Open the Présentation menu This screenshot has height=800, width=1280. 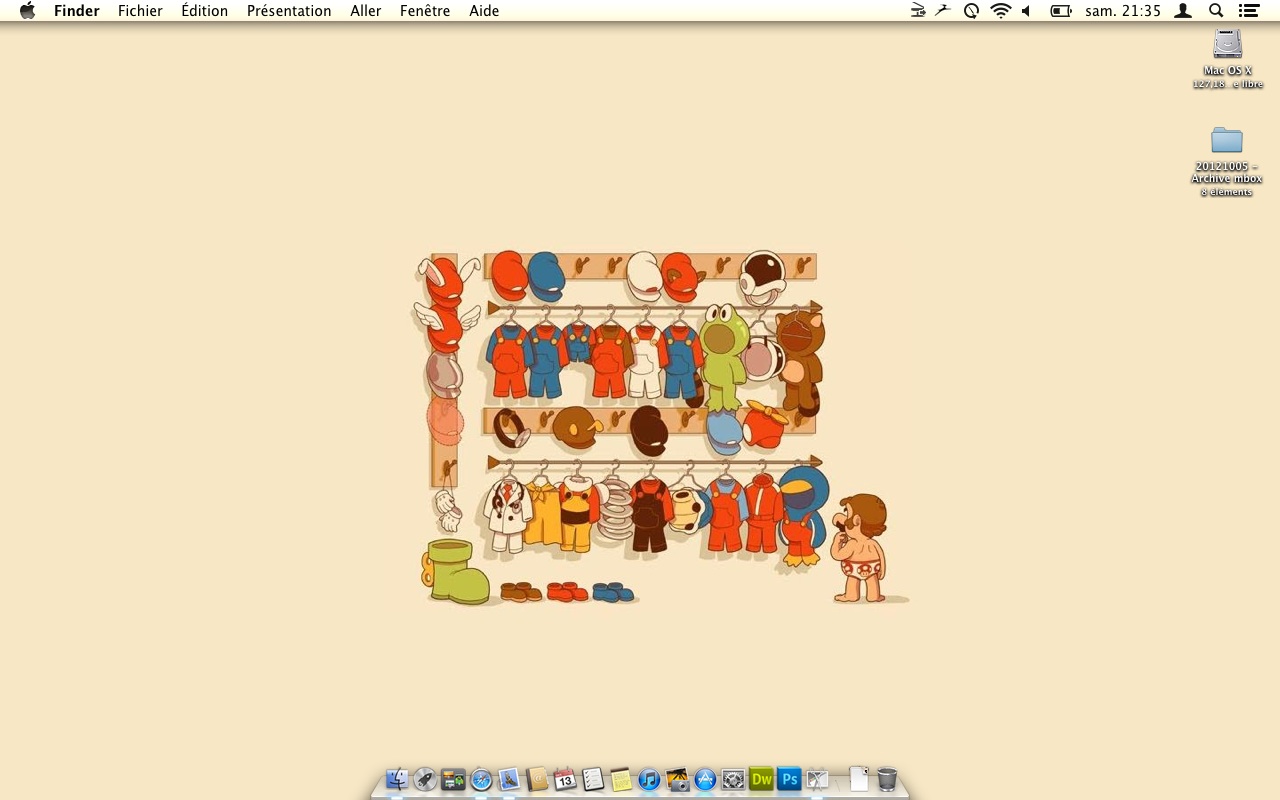click(289, 11)
